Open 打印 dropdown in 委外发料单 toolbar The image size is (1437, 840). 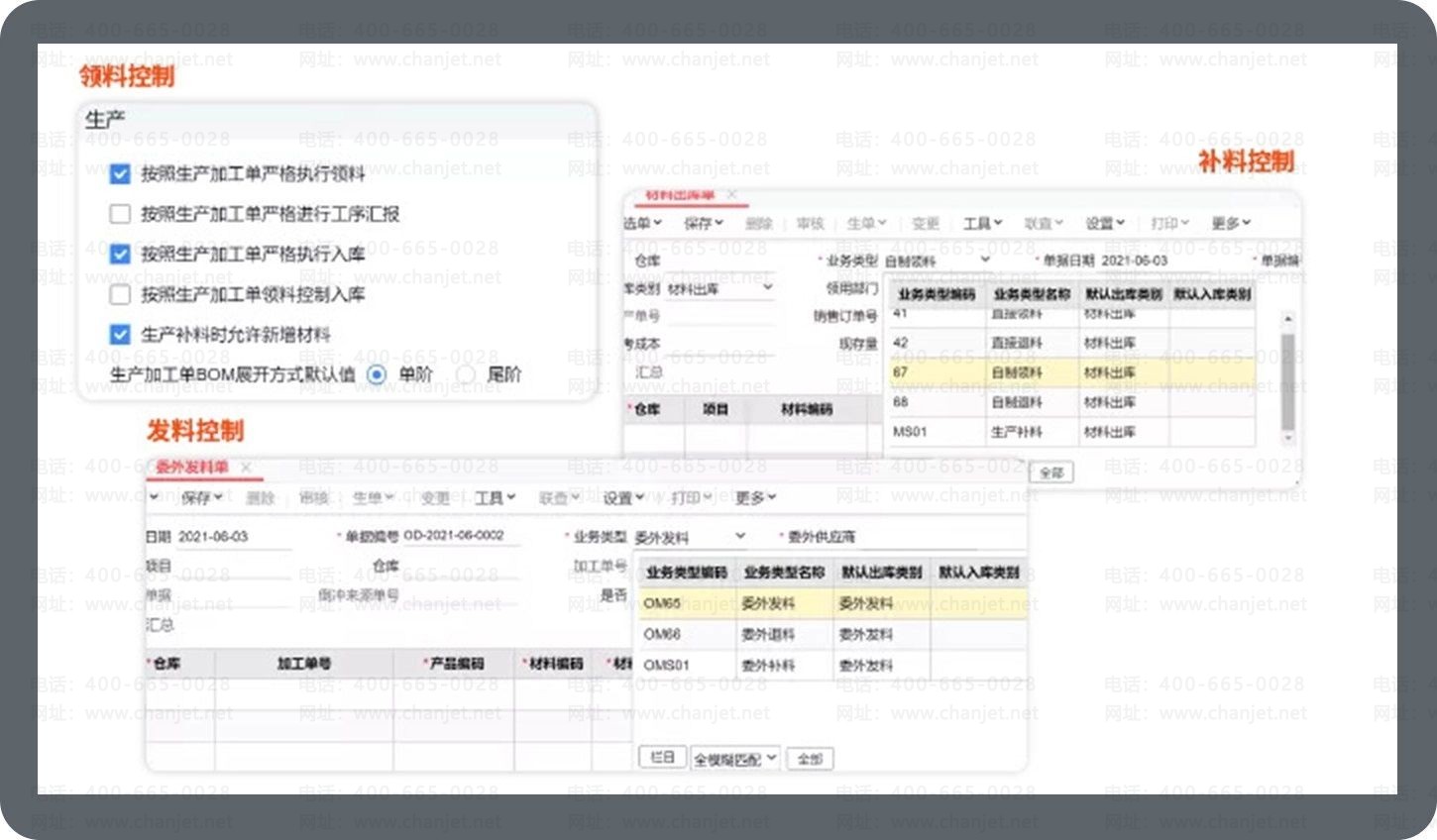click(x=692, y=498)
